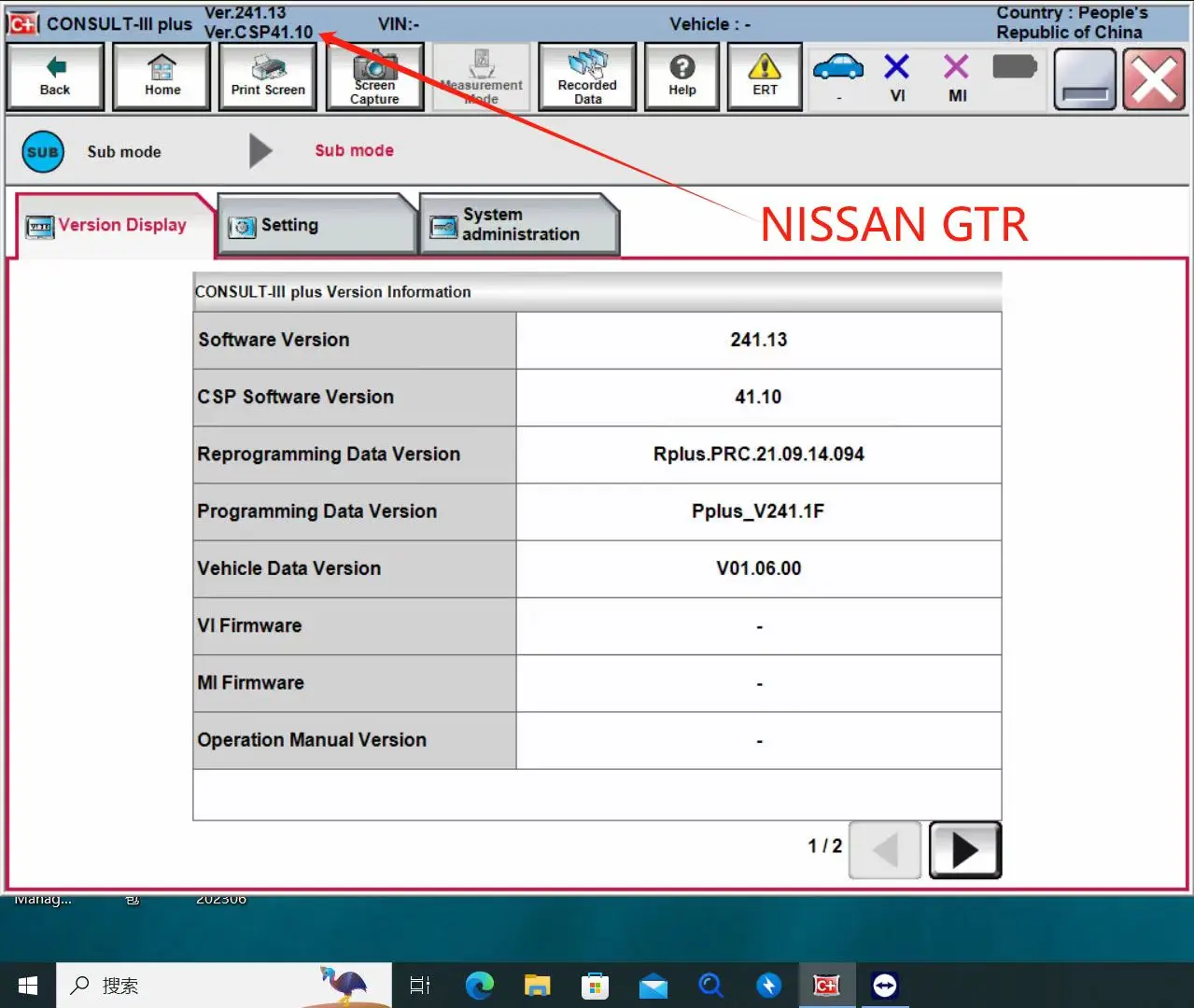Open the Windows Start menu
The width and height of the screenshot is (1194, 1008).
28,986
